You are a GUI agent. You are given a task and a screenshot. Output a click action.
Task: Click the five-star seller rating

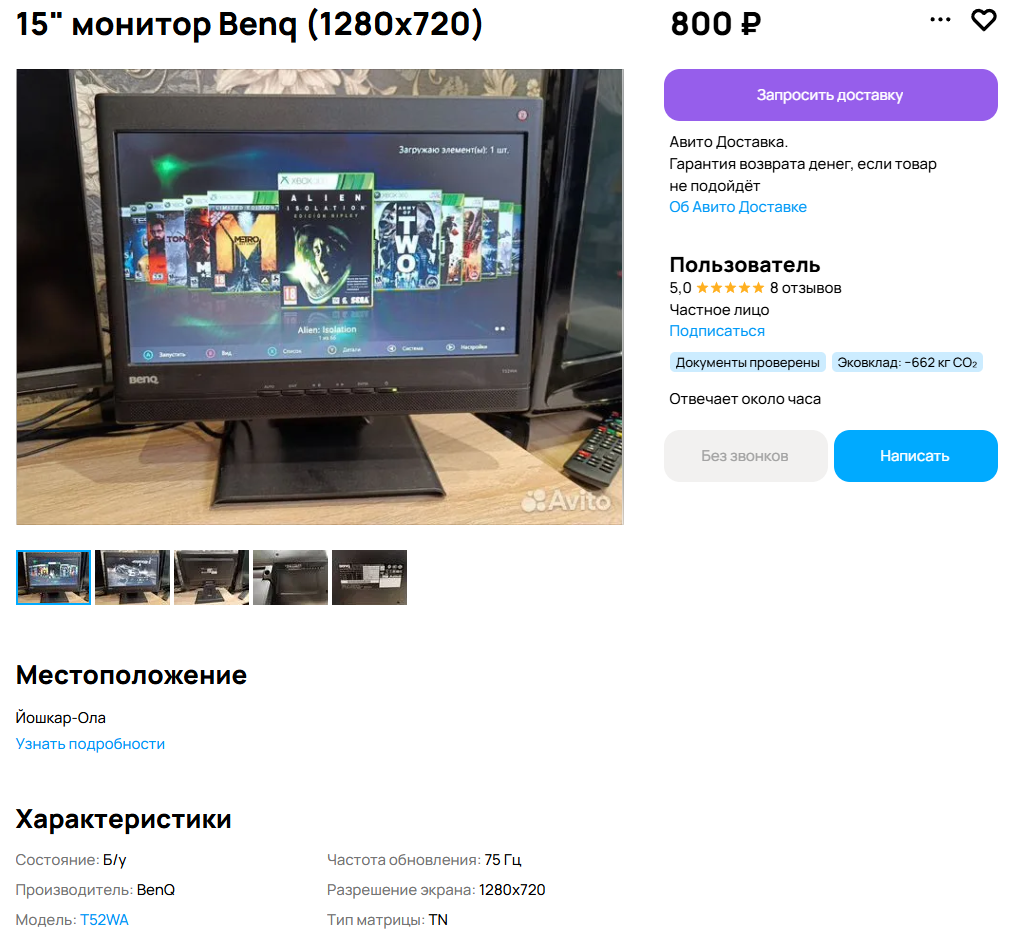point(730,288)
